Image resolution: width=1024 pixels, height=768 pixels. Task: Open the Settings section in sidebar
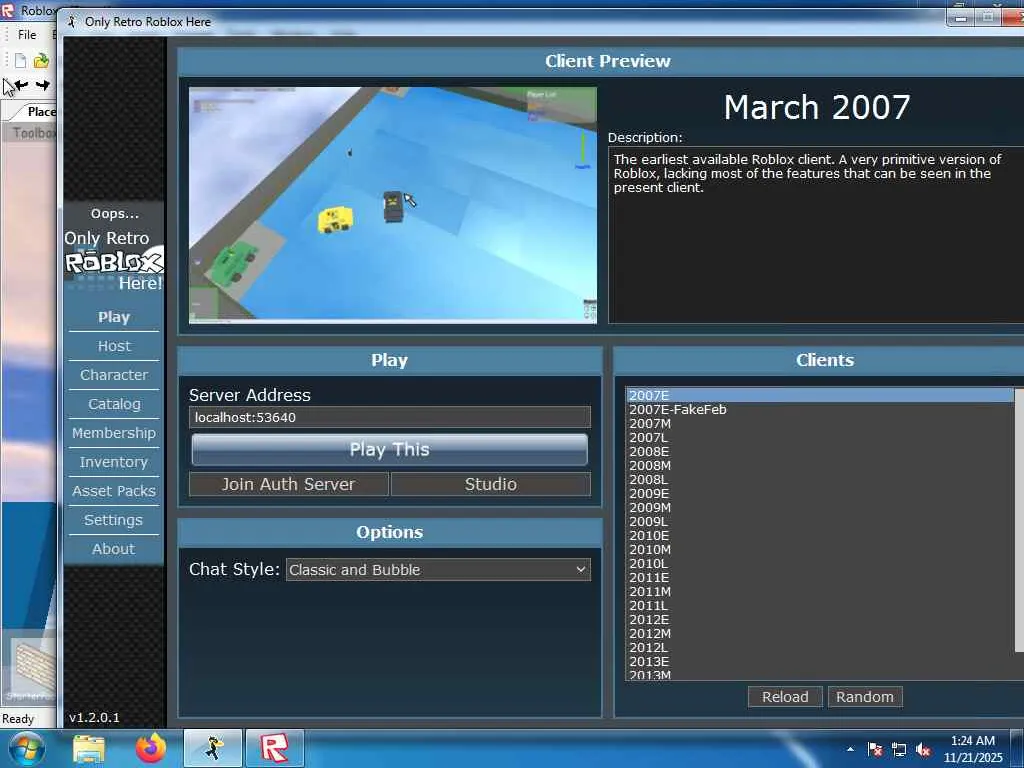point(114,520)
